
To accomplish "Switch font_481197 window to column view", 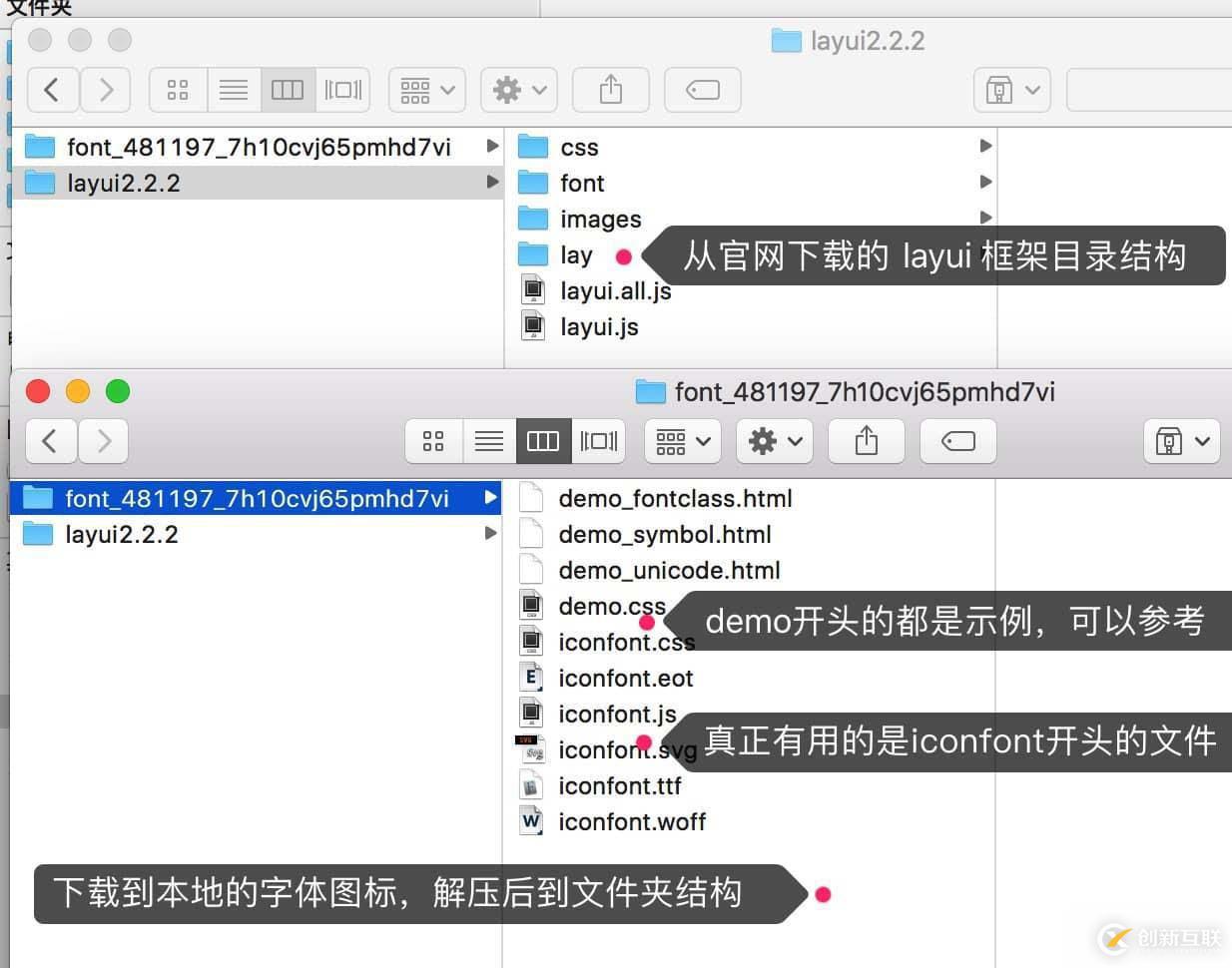I will (543, 441).
